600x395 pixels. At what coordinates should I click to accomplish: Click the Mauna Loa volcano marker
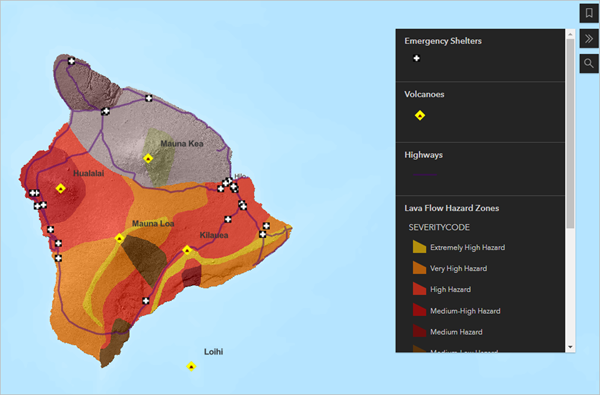click(x=119, y=238)
